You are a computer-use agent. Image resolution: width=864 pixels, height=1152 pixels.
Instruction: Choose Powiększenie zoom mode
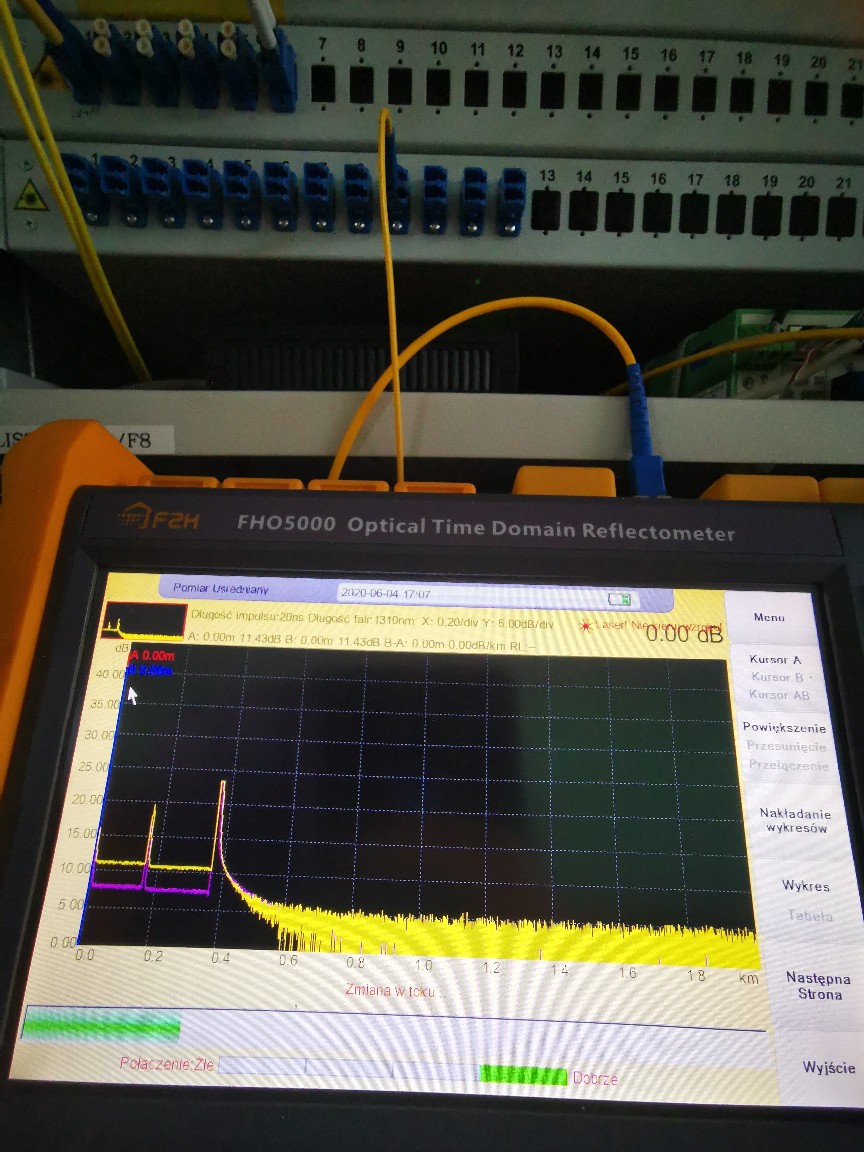click(x=784, y=727)
